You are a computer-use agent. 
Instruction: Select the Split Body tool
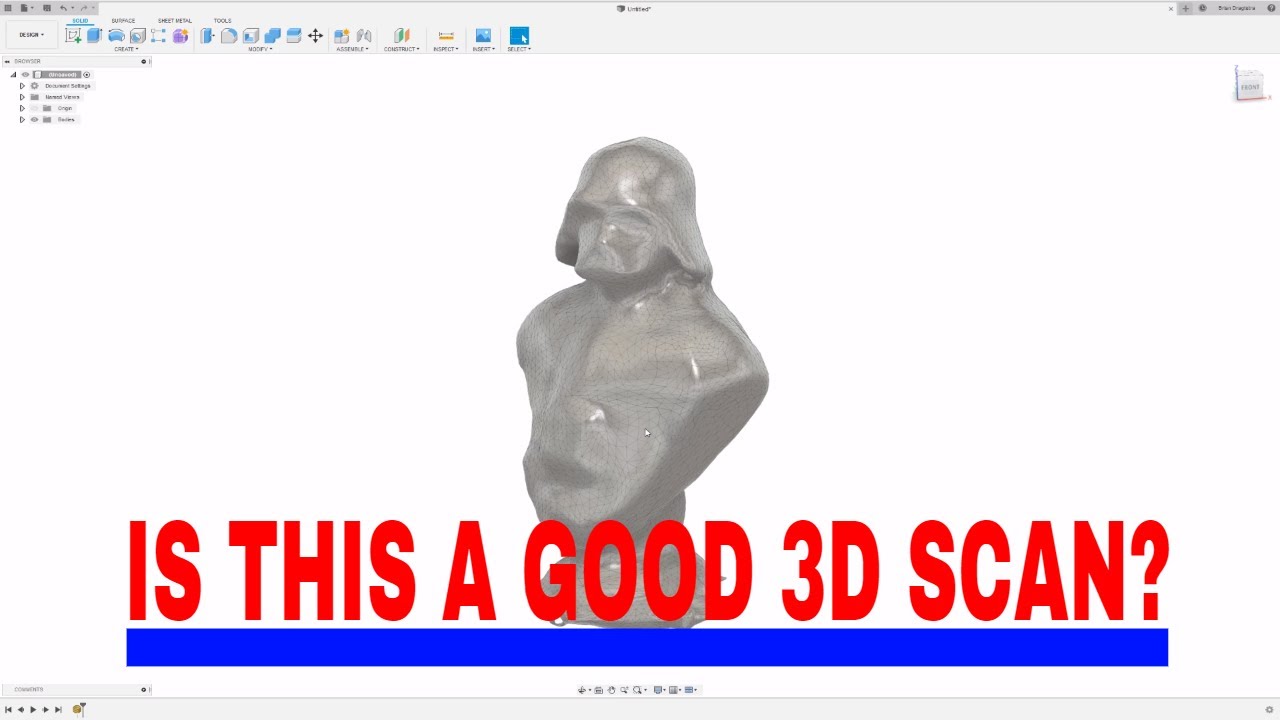click(x=294, y=36)
